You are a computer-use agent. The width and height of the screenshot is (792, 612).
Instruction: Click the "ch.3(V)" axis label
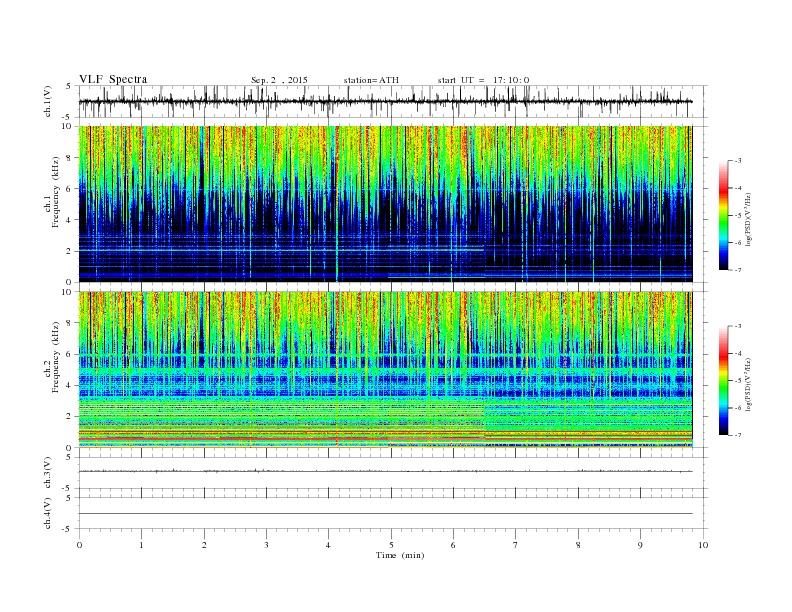pyautogui.click(x=48, y=473)
